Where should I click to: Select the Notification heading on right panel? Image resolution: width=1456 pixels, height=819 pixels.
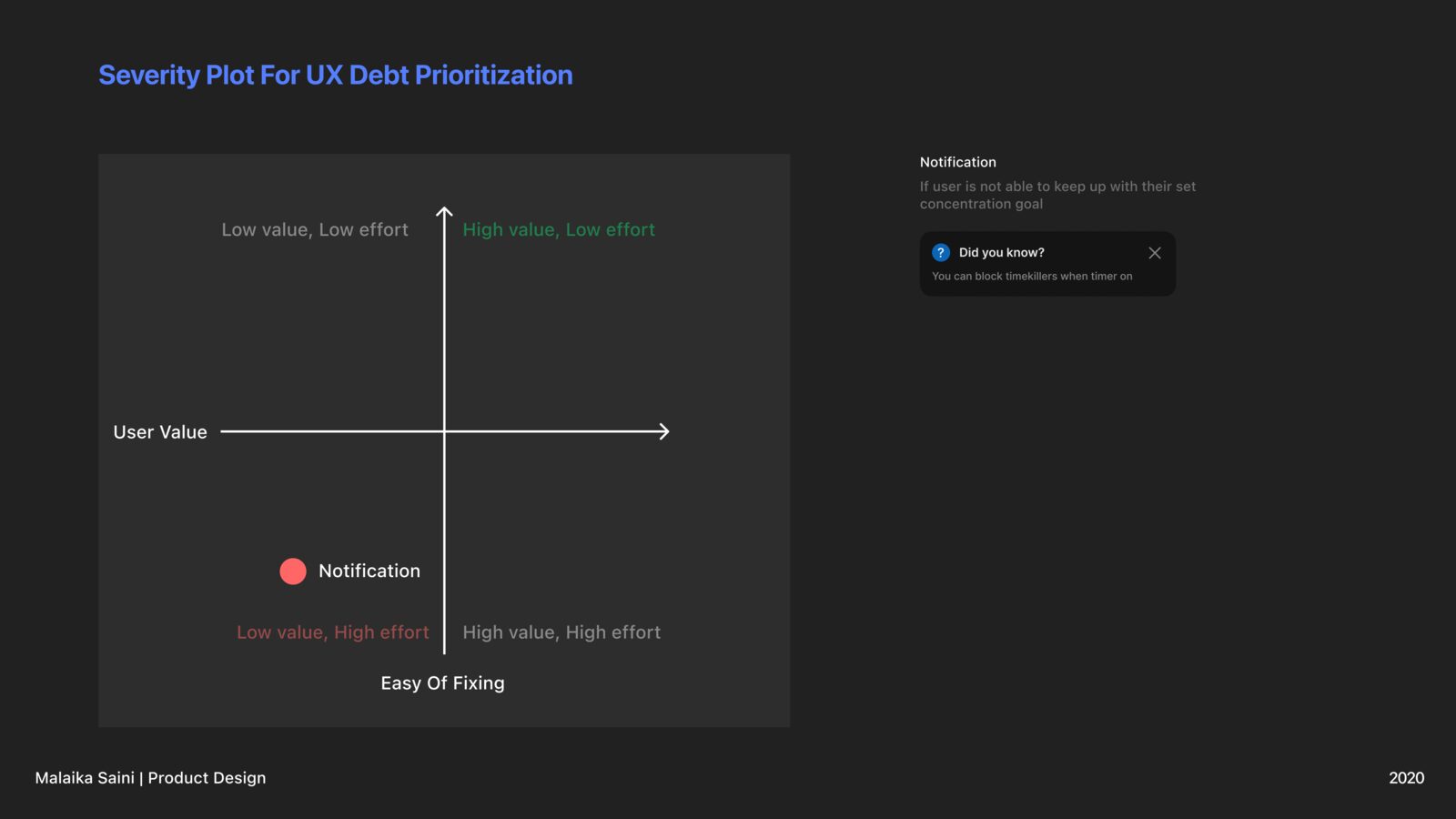958,162
